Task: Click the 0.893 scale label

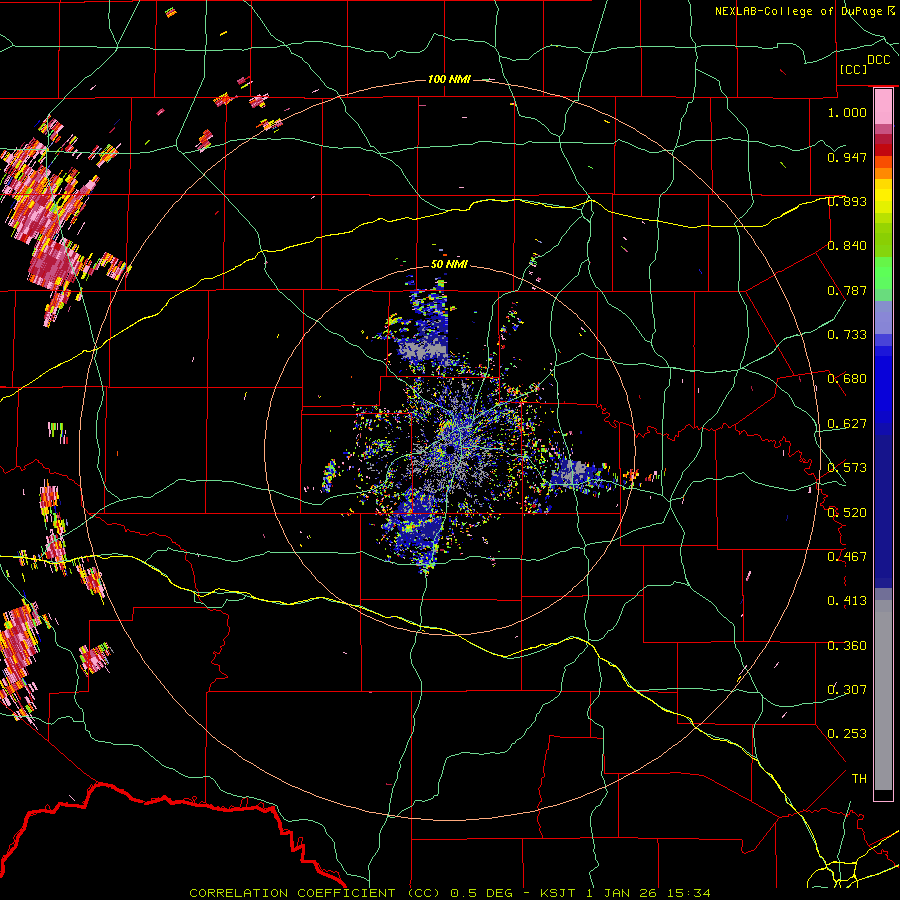Action: click(847, 201)
